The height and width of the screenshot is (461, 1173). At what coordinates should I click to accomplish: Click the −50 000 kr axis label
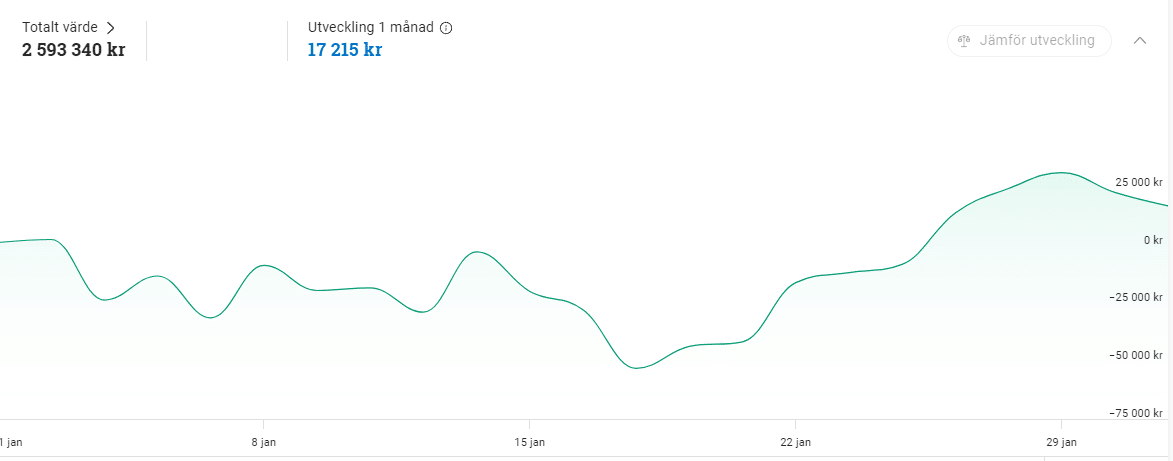[1135, 355]
